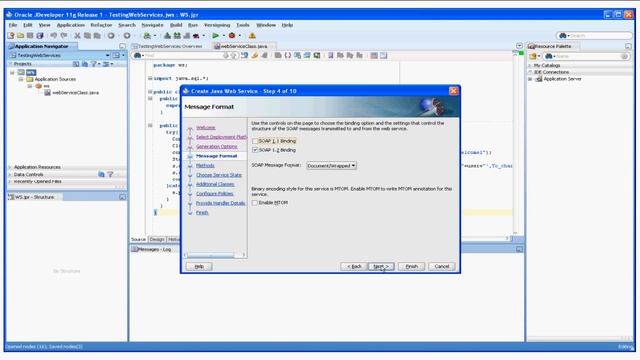Expand the Recently Opened Files section
The width and height of the screenshot is (640, 360).
[10, 181]
